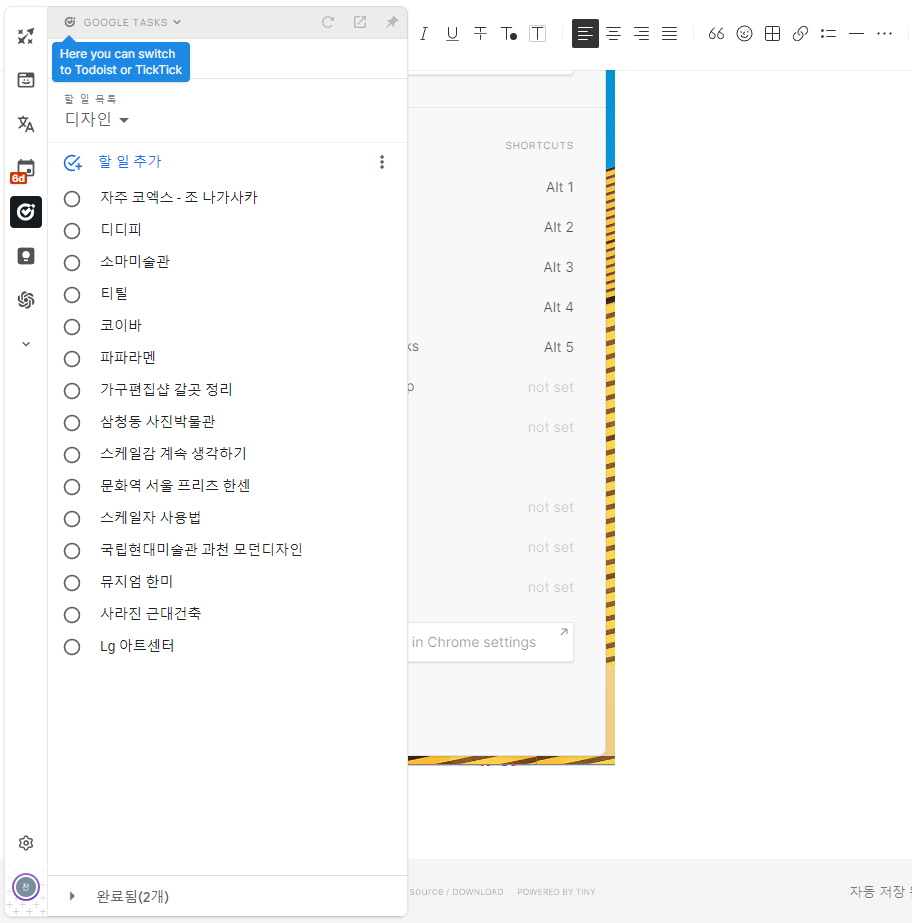Open Google Tasks in new tab
This screenshot has height=923, width=912.
tap(360, 22)
